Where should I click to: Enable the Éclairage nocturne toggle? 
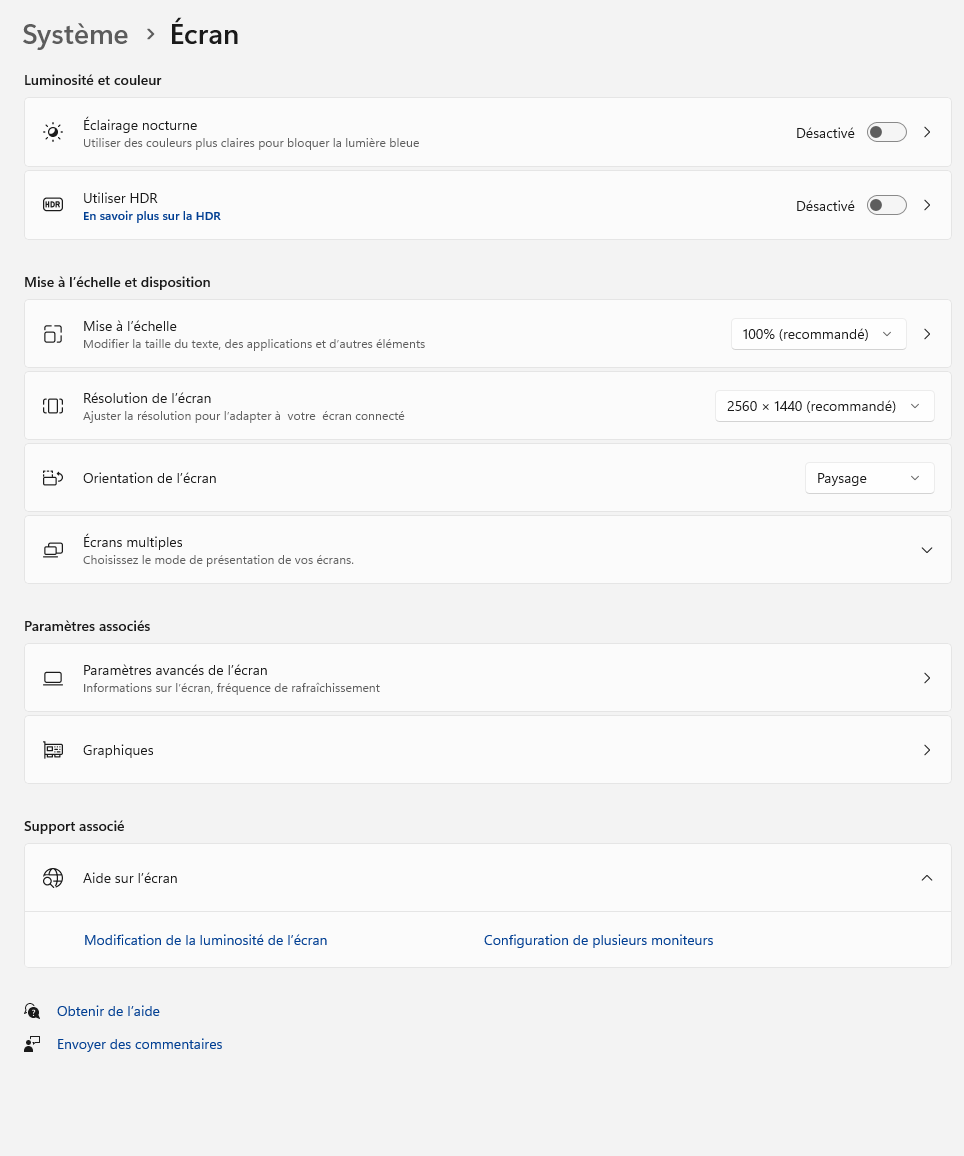[886, 132]
